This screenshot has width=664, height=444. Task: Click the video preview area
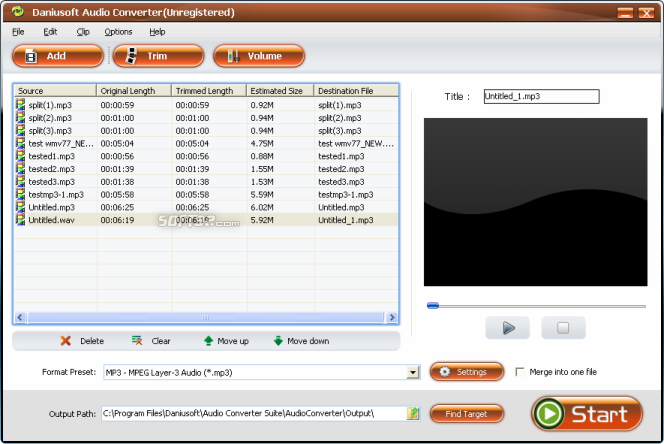point(535,202)
